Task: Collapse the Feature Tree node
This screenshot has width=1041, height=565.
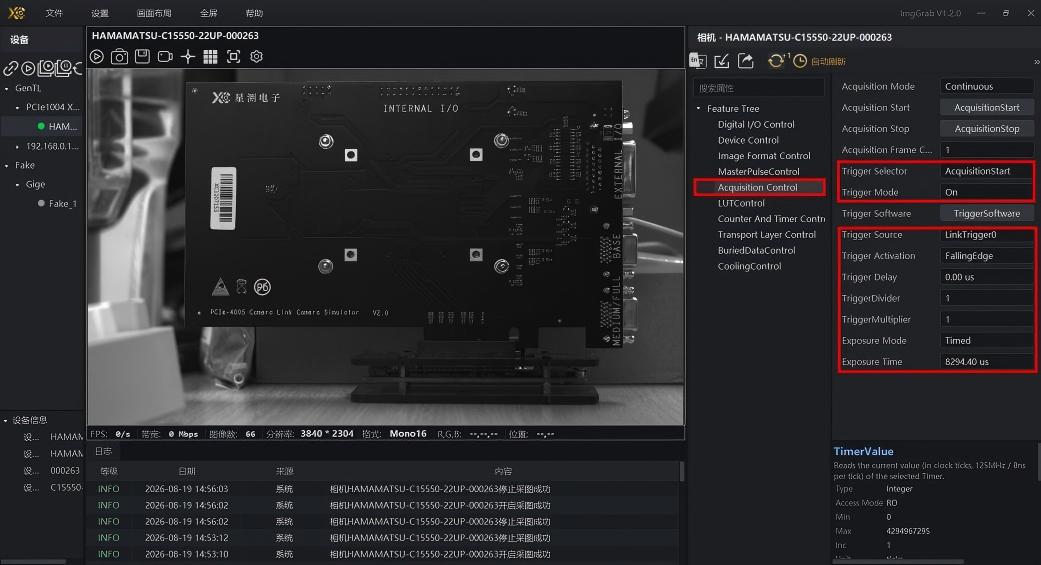Action: (698, 108)
